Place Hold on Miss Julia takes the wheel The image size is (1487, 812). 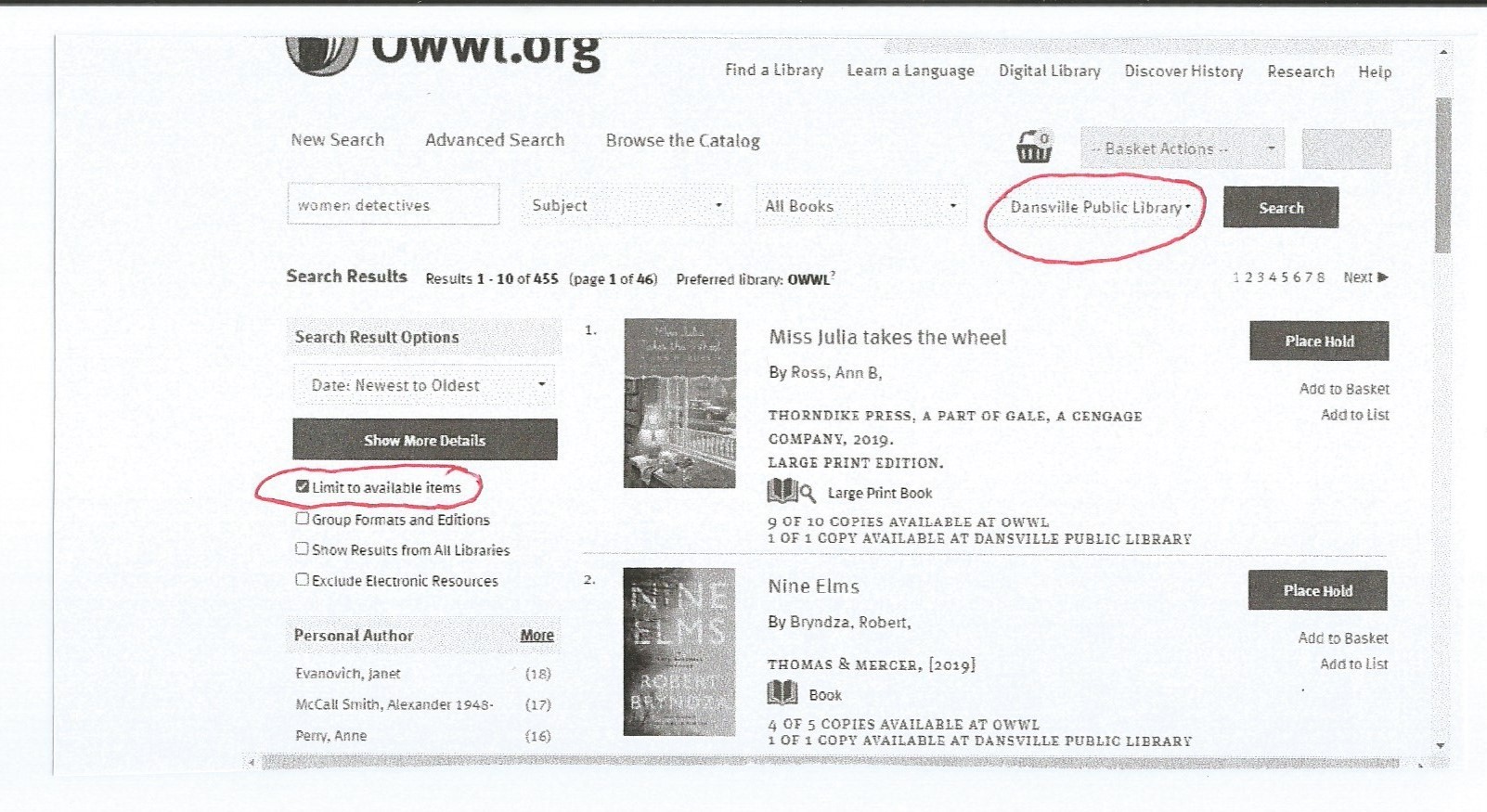(1318, 342)
